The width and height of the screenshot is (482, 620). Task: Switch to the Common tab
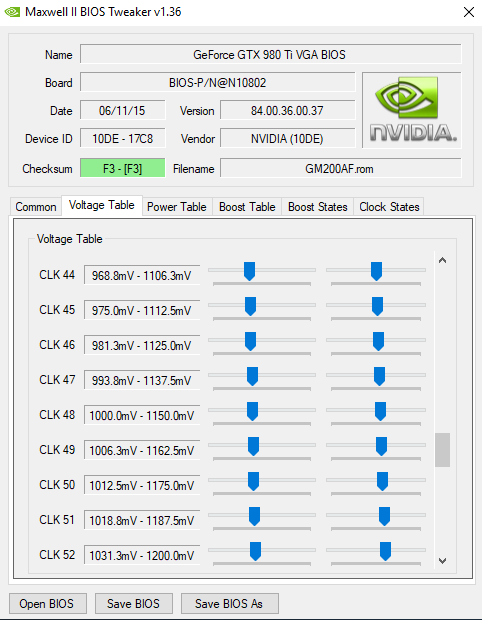36,207
